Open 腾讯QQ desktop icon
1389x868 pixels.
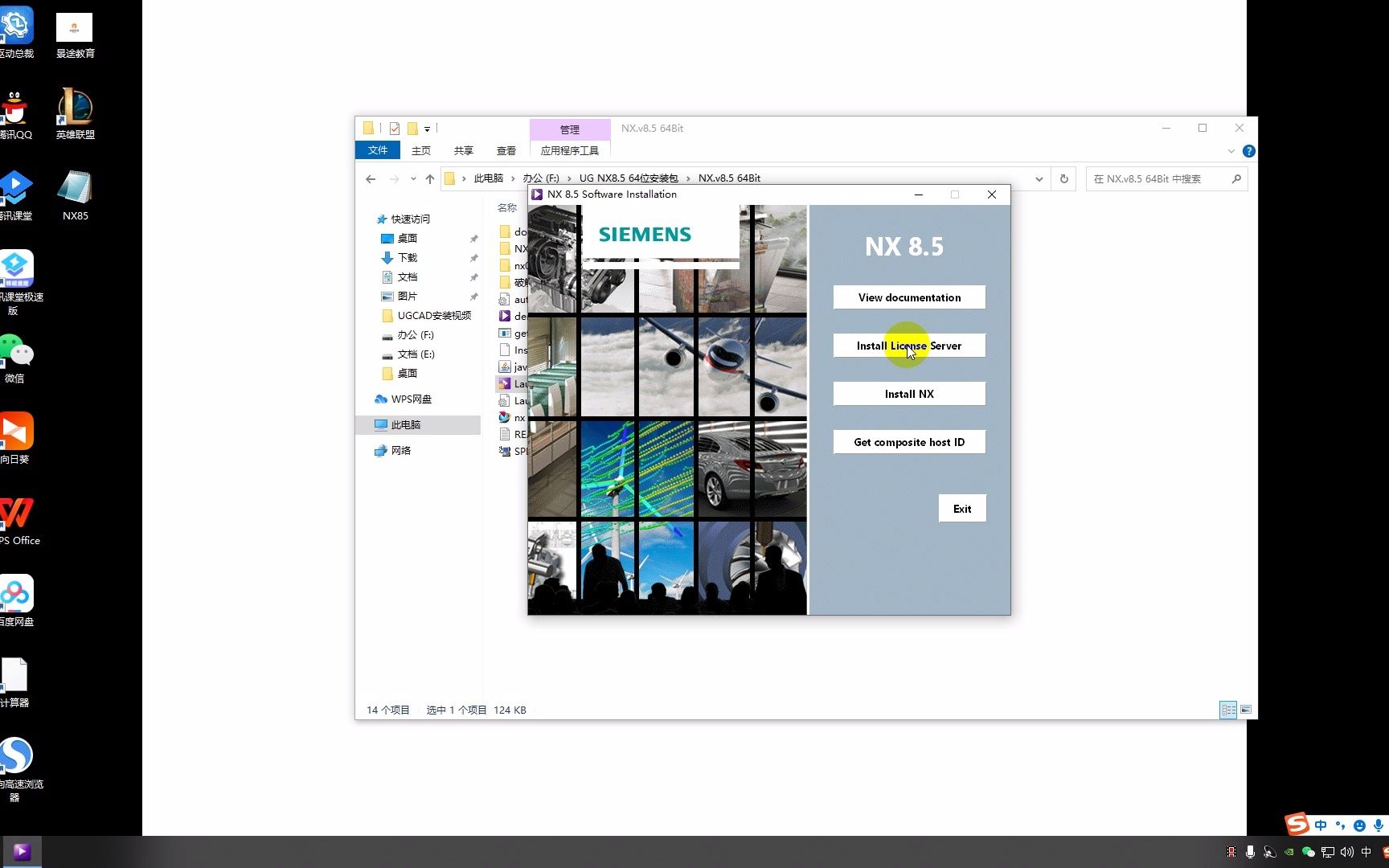pyautogui.click(x=14, y=113)
